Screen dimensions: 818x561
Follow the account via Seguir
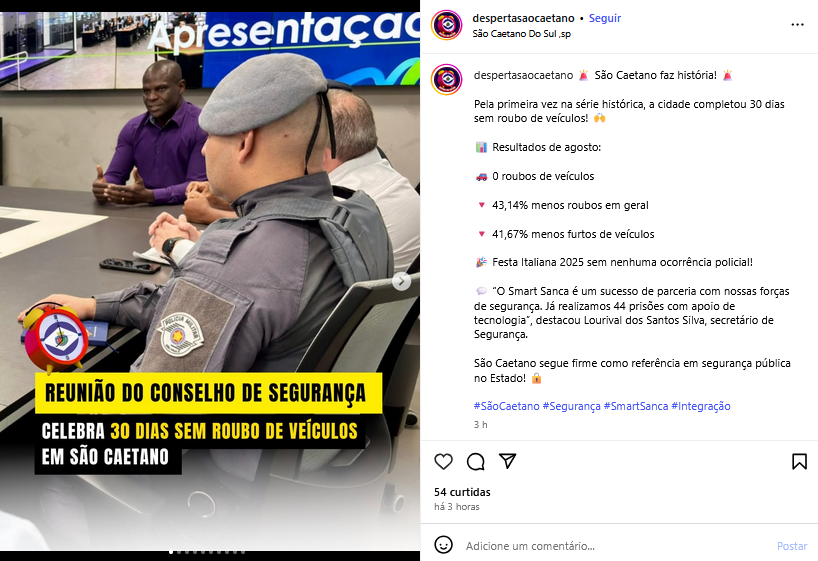(605, 18)
